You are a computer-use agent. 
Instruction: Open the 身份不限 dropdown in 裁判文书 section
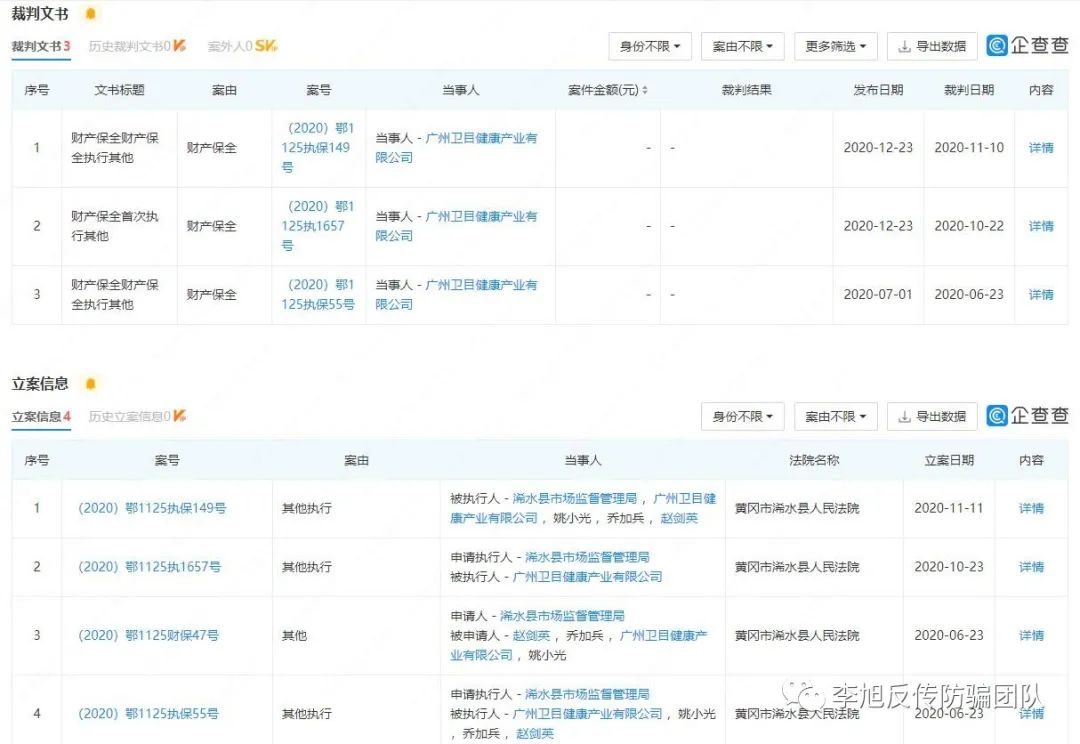pyautogui.click(x=650, y=46)
